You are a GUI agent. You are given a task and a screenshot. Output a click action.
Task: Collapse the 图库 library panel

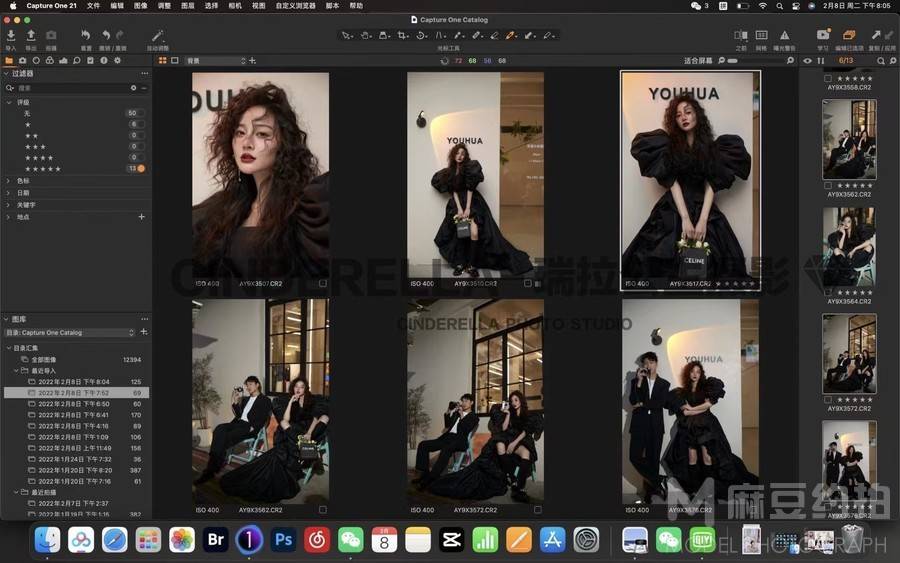(6, 319)
